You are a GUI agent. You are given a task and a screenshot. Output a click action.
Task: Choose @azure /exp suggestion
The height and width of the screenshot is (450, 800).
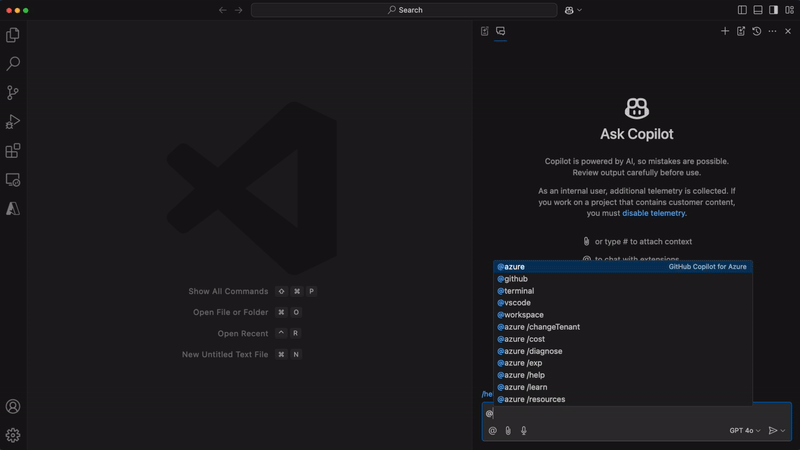pyautogui.click(x=622, y=363)
